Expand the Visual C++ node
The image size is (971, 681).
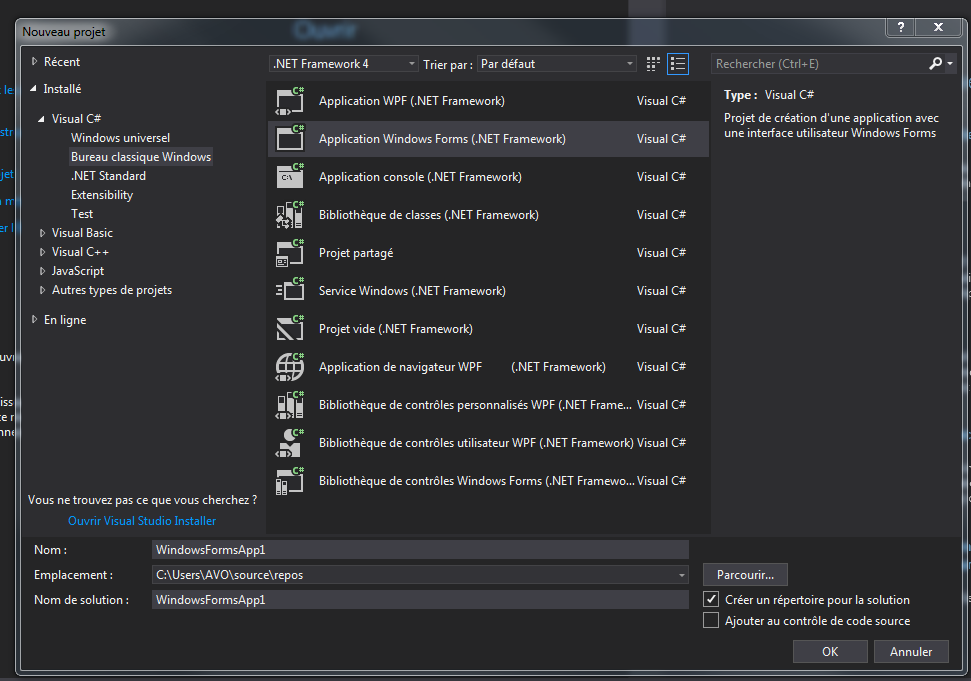[42, 252]
